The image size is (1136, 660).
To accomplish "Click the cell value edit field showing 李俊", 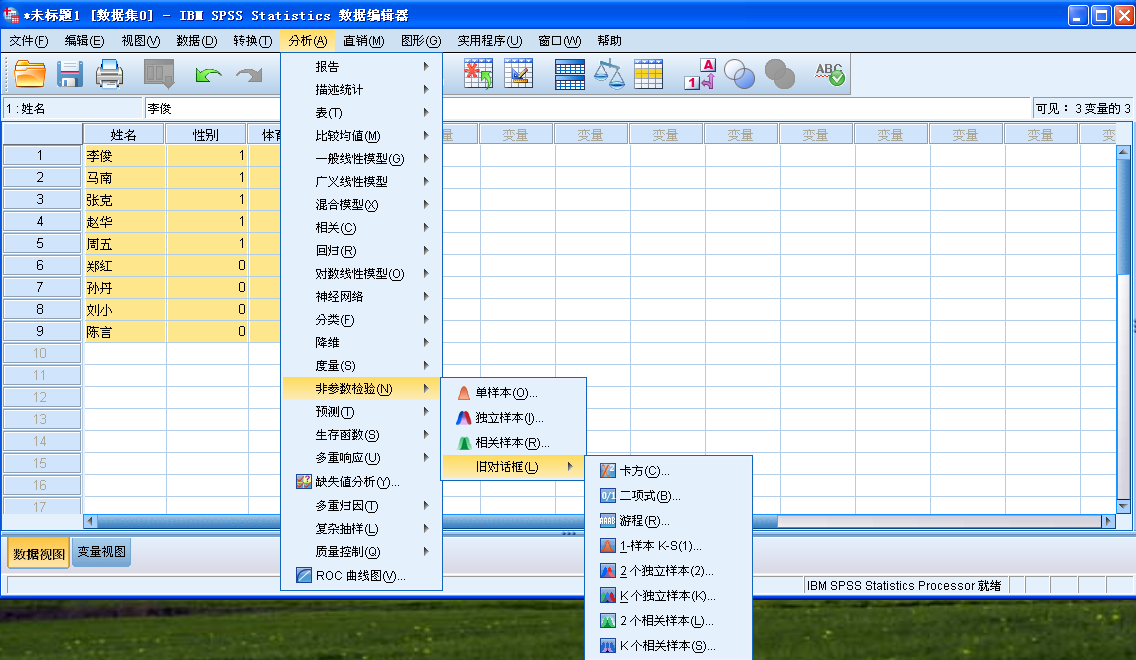I will point(212,109).
